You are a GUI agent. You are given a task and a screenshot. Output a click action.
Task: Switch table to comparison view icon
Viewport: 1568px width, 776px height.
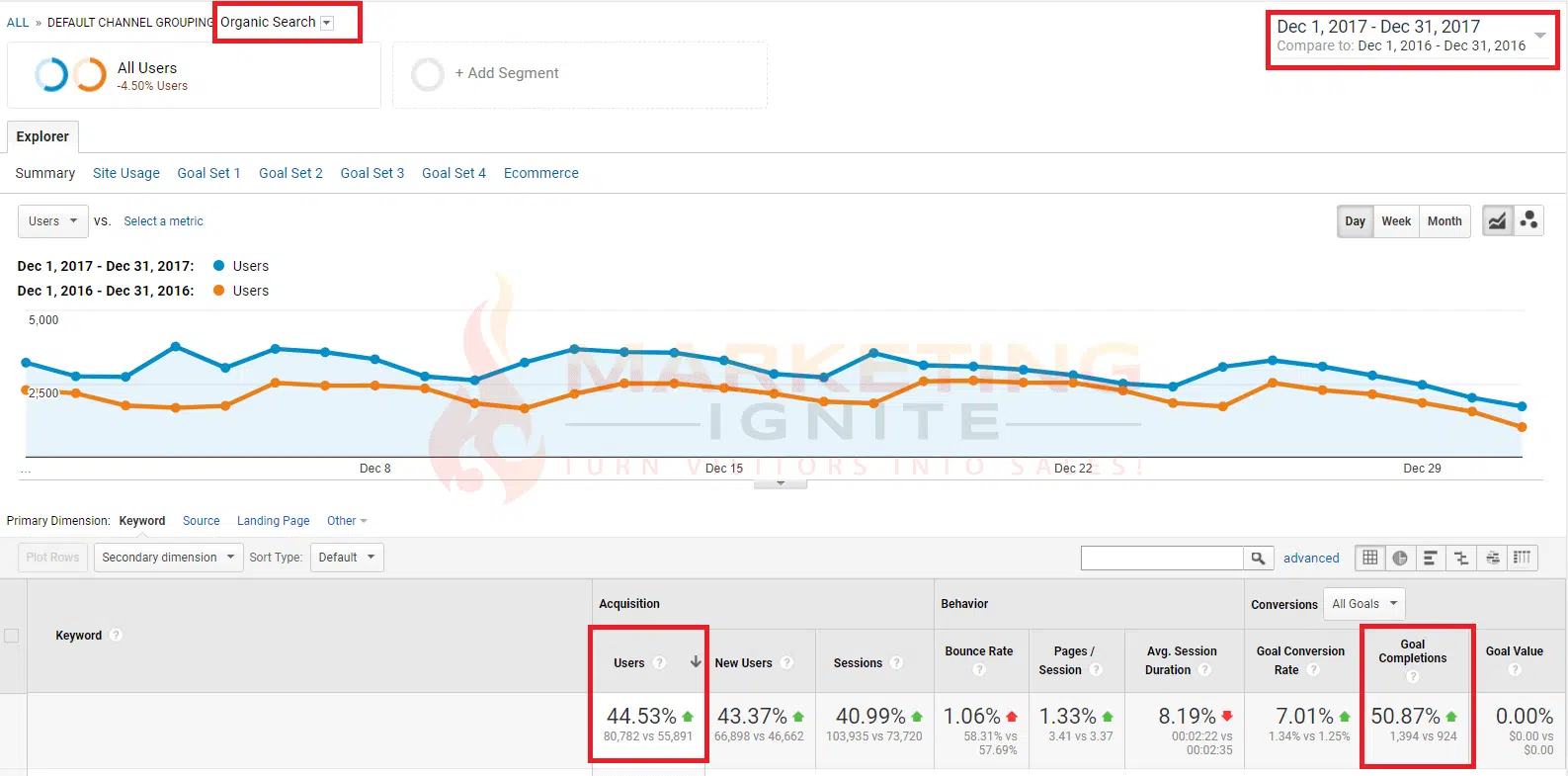(1461, 559)
